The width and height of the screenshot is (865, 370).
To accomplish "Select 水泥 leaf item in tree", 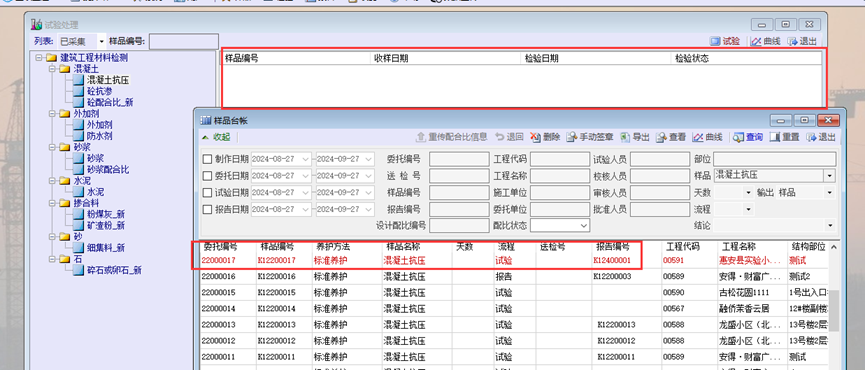I will click(x=95, y=192).
